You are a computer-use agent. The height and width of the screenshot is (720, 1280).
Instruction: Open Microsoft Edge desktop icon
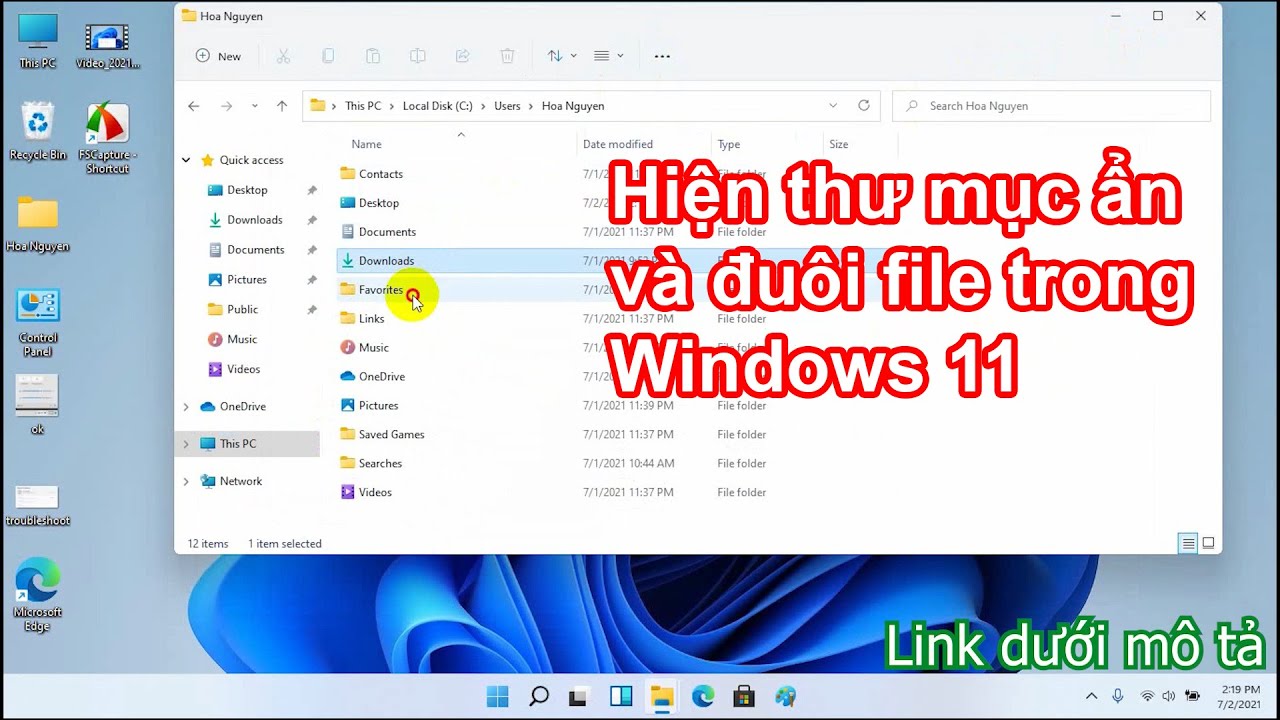(38, 595)
